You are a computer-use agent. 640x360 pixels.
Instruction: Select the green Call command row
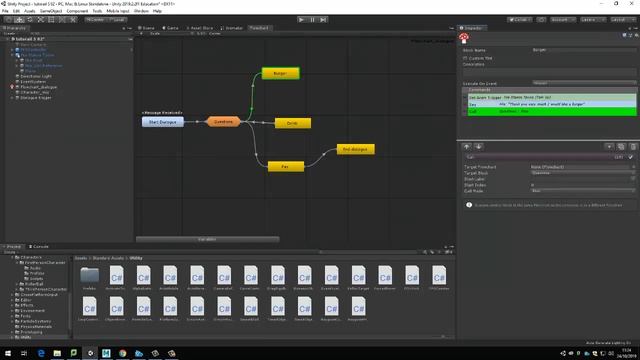[551, 111]
